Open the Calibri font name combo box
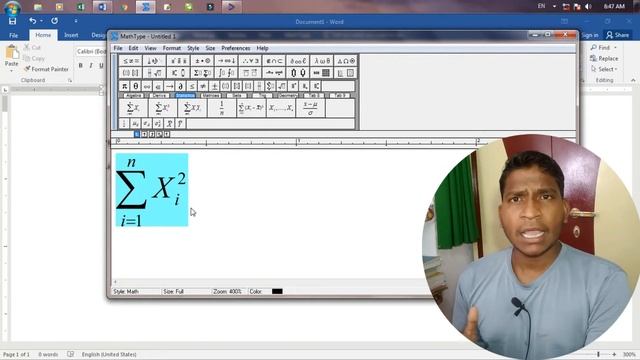This screenshot has width=640, height=360. (x=91, y=51)
